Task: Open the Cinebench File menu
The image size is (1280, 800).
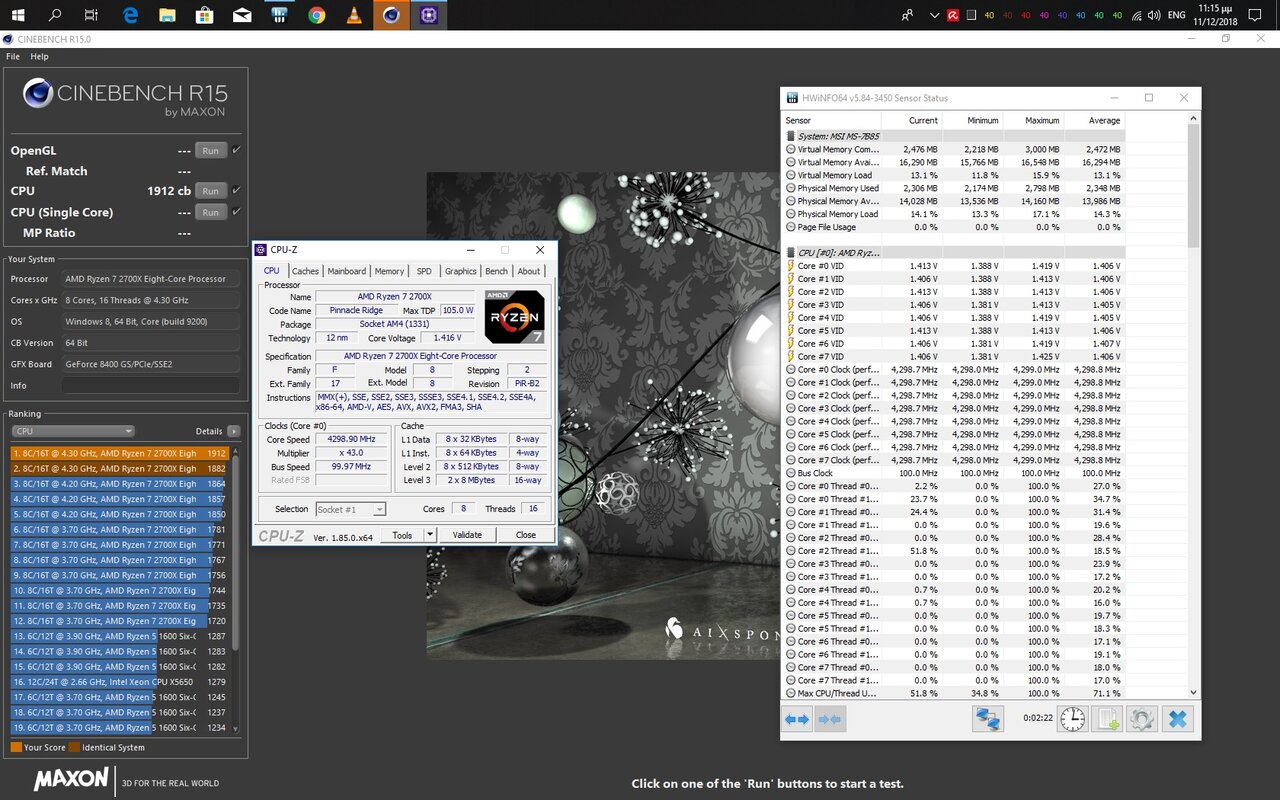Action: point(13,57)
